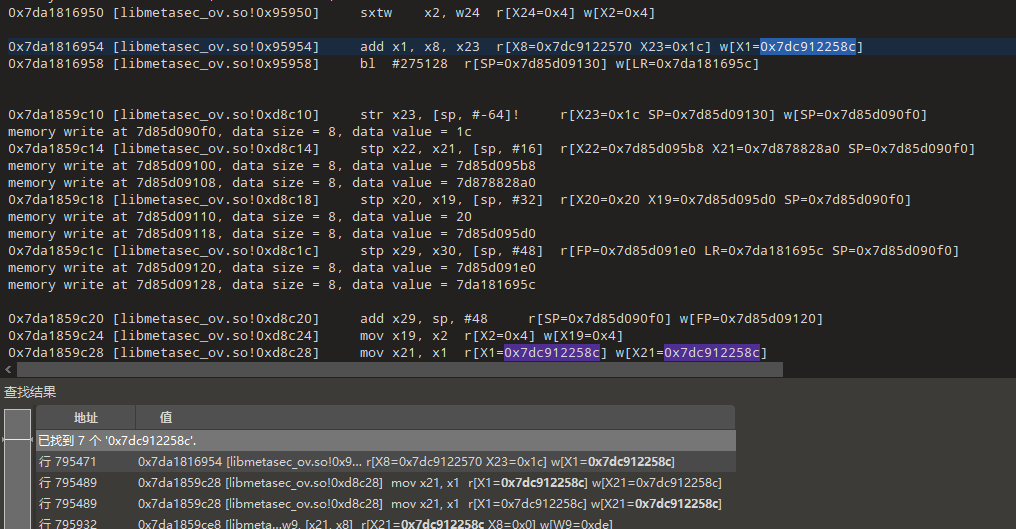The height and width of the screenshot is (529, 1016).
Task: Click the horizontal scrollbar thumb in trace view
Action: [x=400, y=370]
